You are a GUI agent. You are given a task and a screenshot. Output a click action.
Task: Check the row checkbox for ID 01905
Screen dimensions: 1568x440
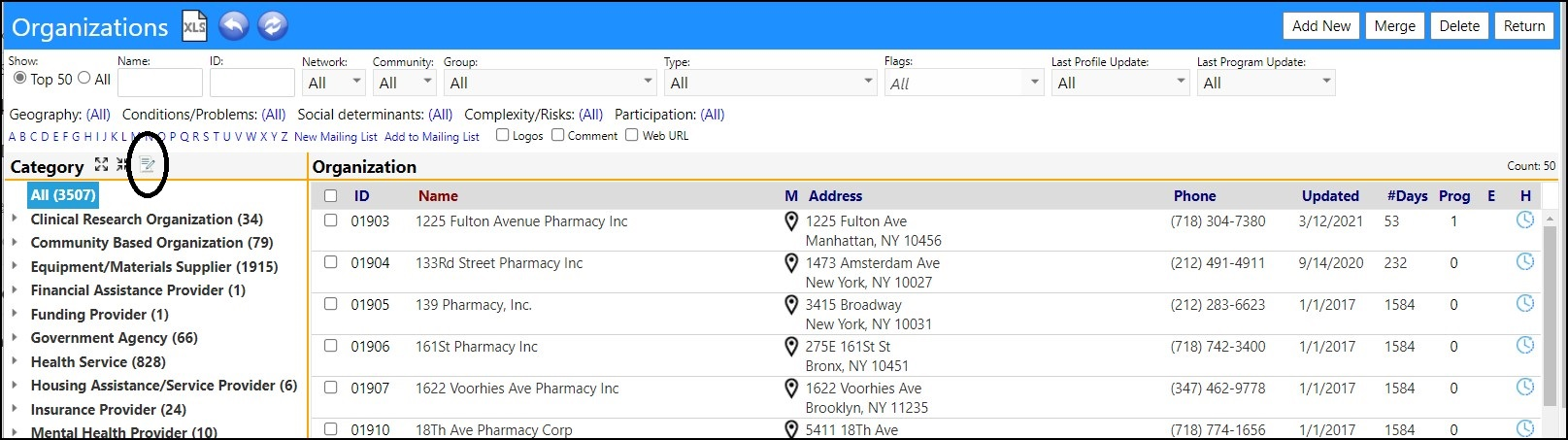click(x=330, y=304)
